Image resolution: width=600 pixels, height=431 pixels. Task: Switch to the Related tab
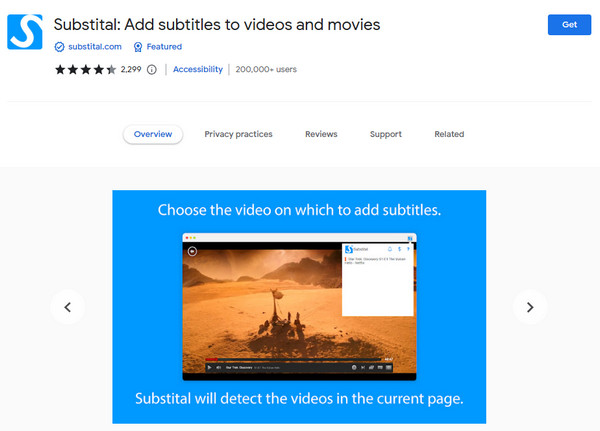[x=449, y=134]
